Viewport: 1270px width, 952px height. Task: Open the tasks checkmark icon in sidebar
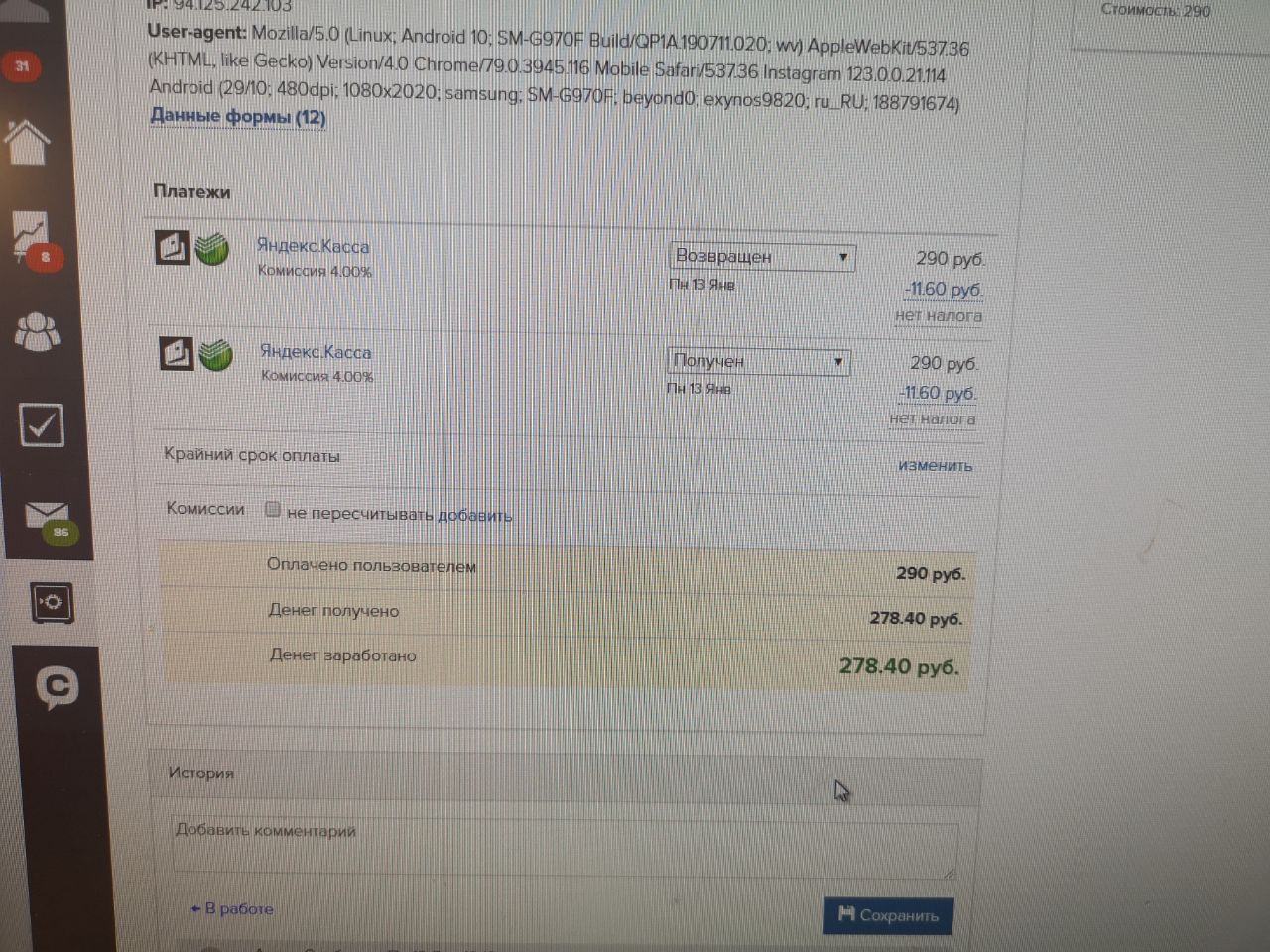coord(42,424)
